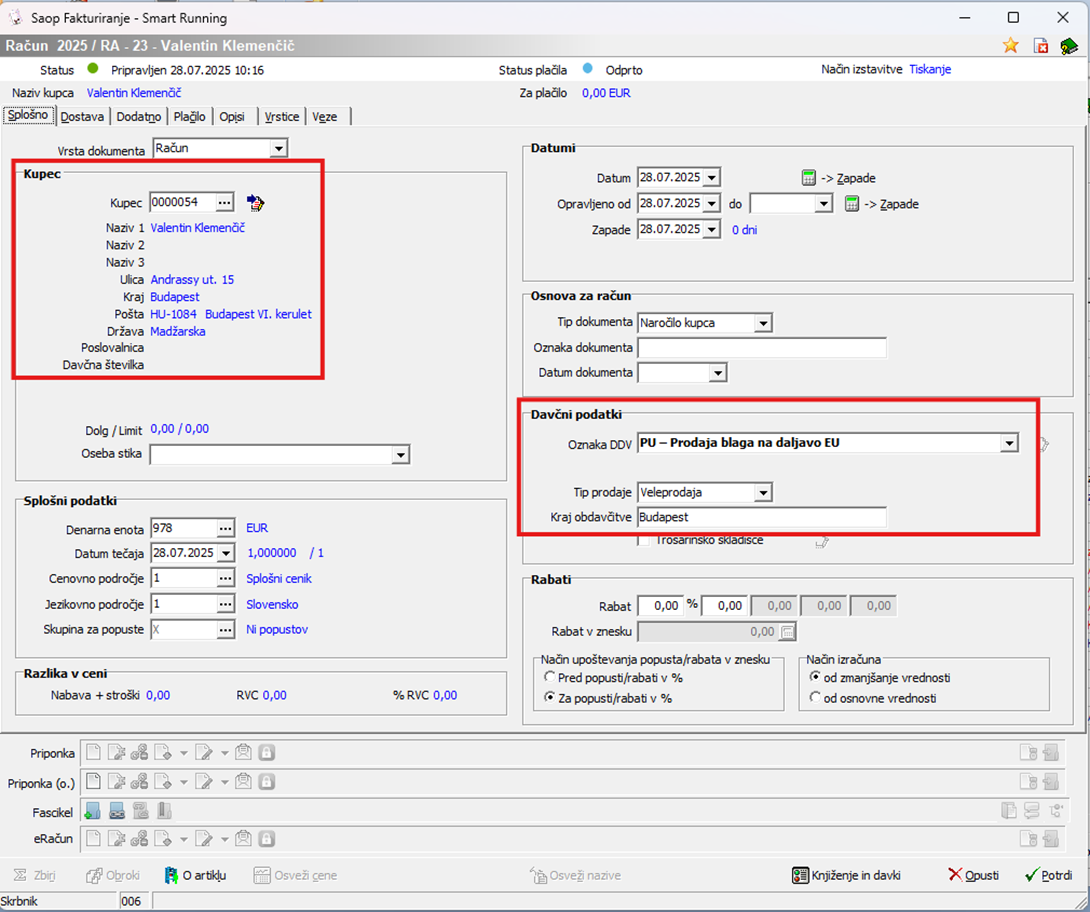
Task: Open the Opisi tab
Action: click(x=232, y=117)
